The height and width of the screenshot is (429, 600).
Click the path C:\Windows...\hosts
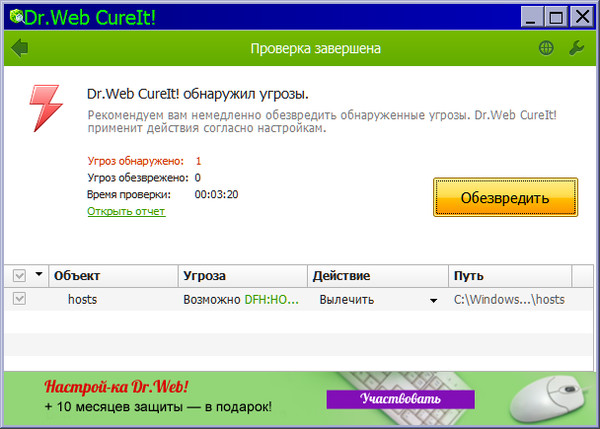(509, 300)
